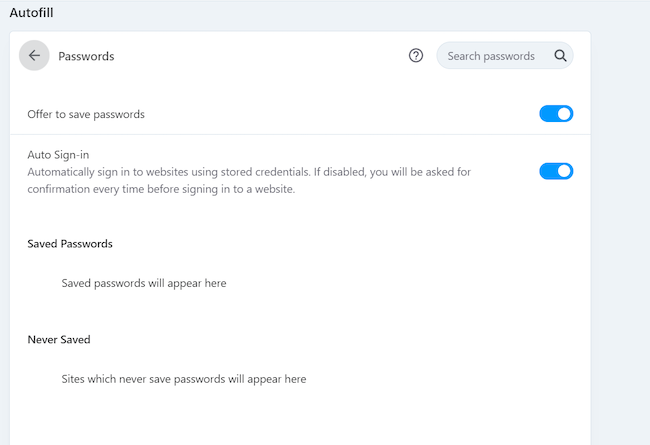Select the Saved Passwords heading
This screenshot has width=650, height=445.
70,243
